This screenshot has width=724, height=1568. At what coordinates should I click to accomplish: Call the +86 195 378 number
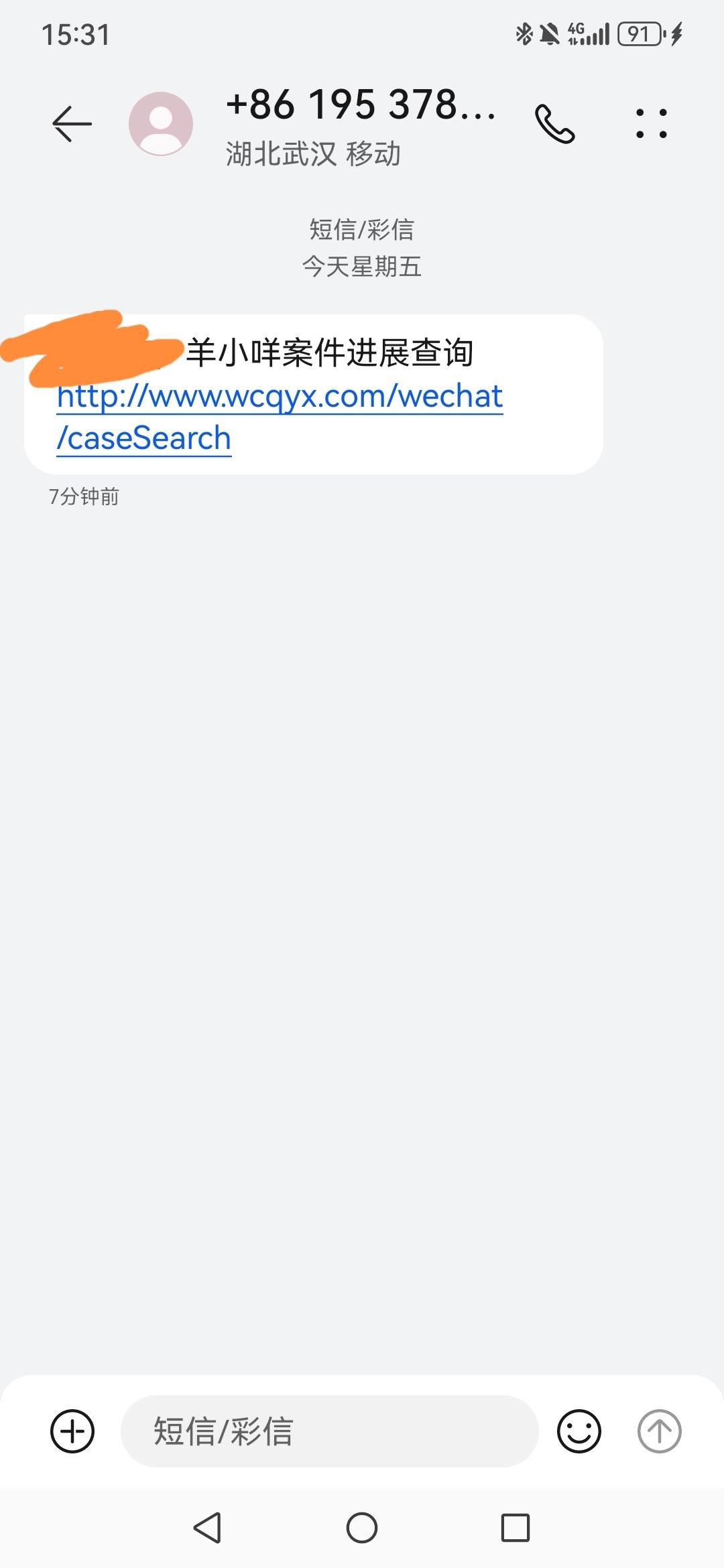[x=555, y=124]
